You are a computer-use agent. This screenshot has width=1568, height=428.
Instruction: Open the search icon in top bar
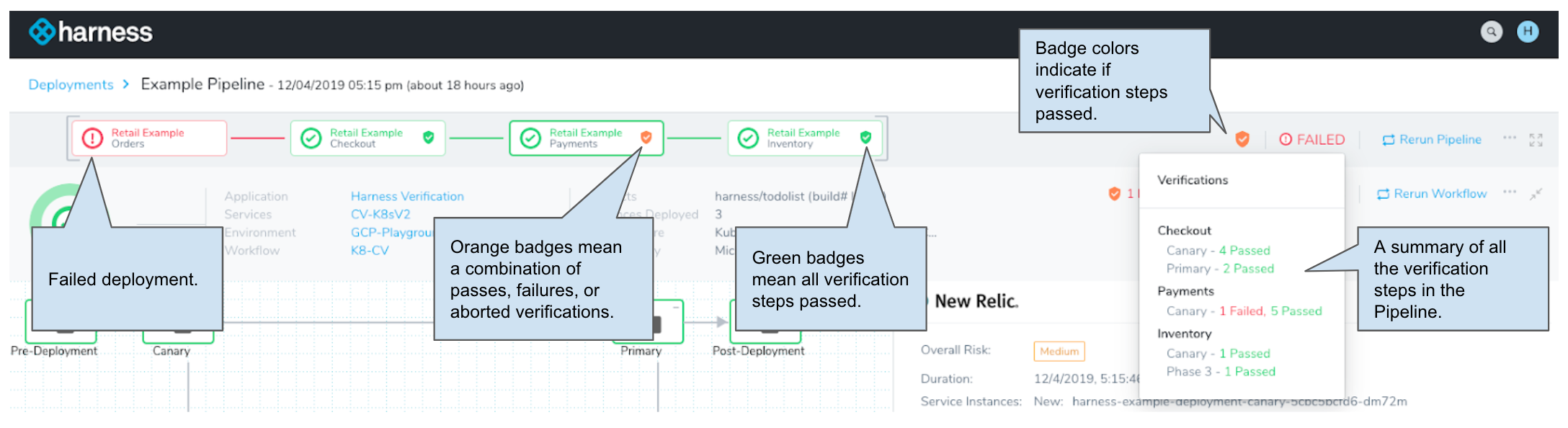pos(1491,32)
